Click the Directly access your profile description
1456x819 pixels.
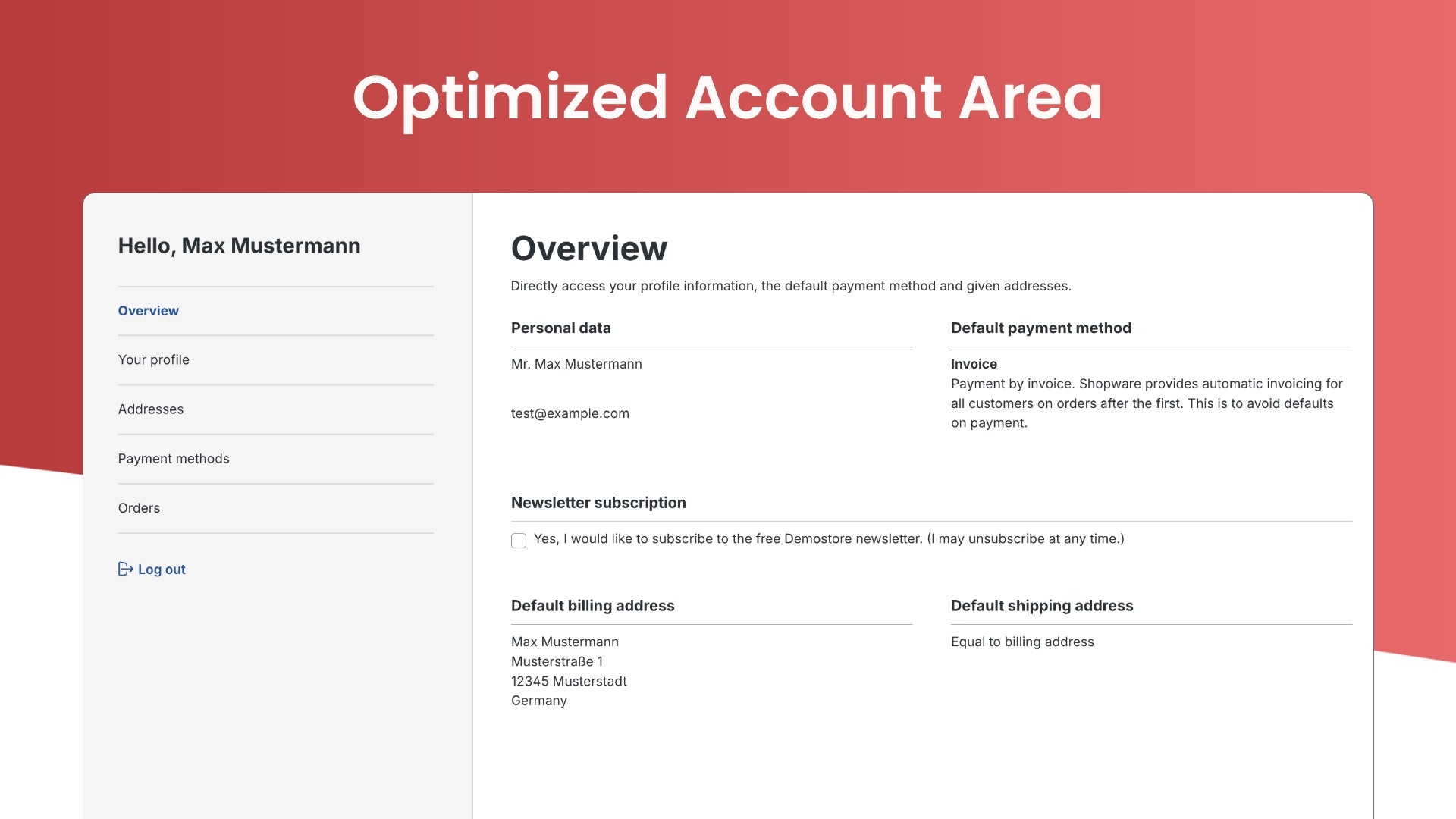[x=791, y=286]
